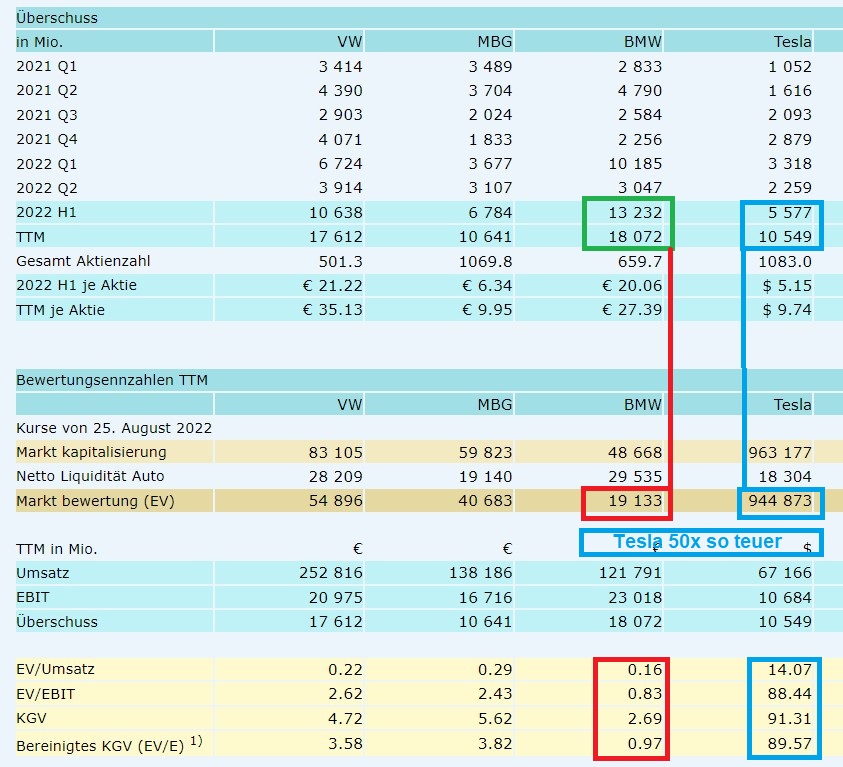
Task: Click the 2022 Q1 row label
Action: click(x=47, y=163)
